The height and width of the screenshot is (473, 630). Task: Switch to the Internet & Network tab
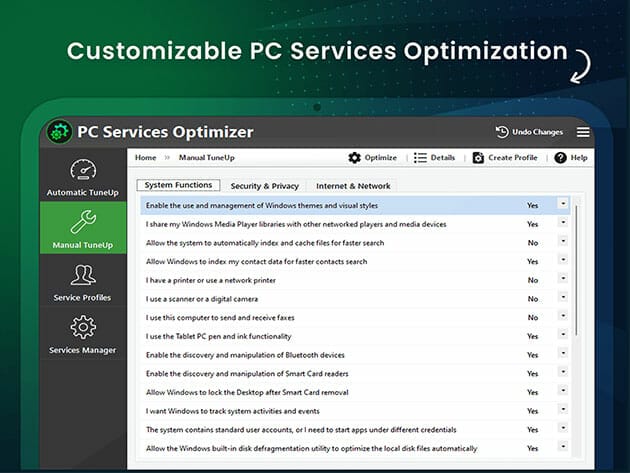[x=353, y=186]
